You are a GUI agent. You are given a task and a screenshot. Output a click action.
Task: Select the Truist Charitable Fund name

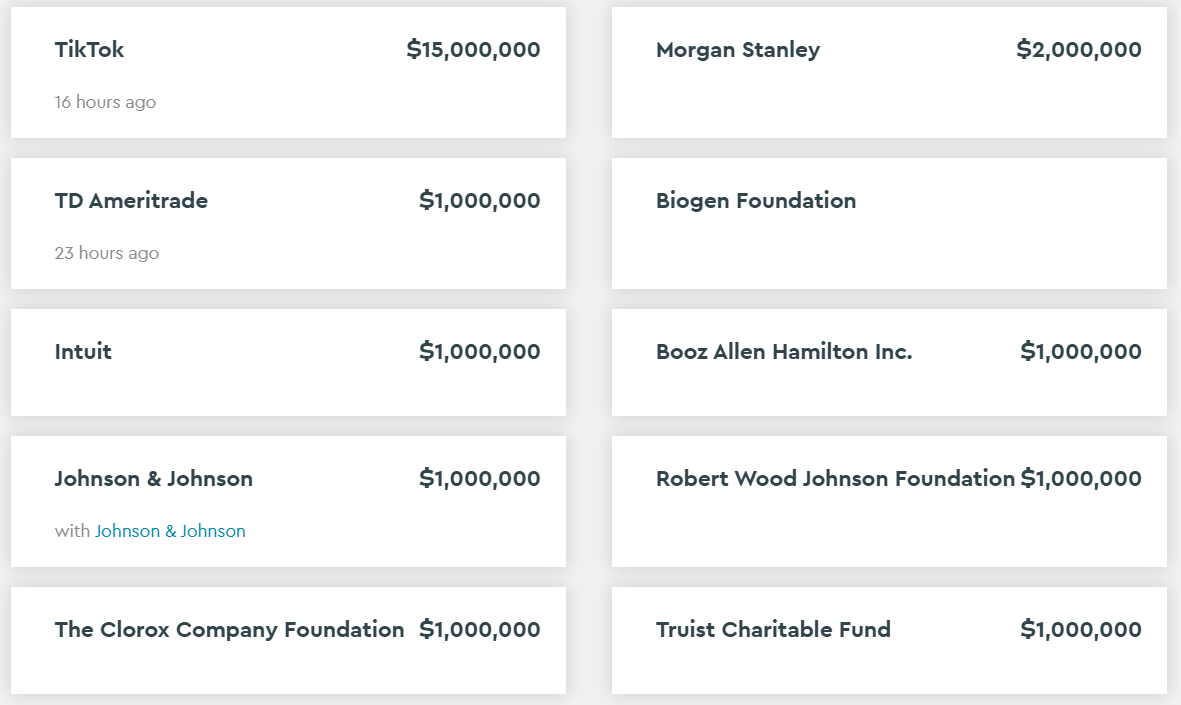773,630
